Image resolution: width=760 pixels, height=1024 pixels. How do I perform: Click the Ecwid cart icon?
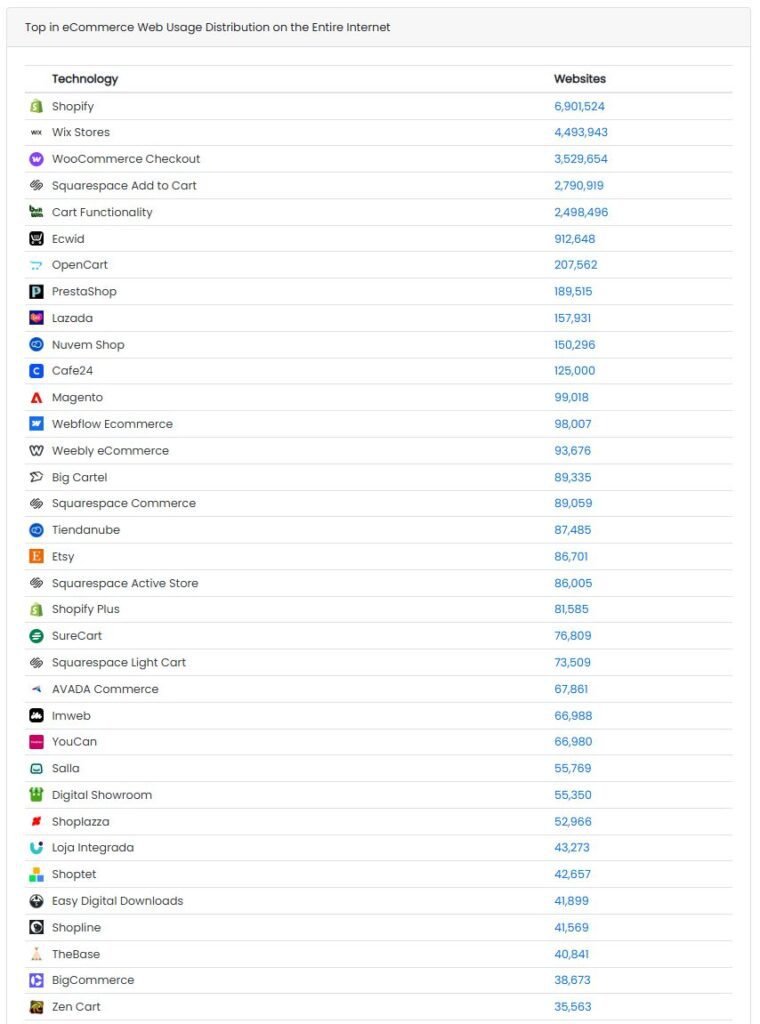click(x=37, y=239)
